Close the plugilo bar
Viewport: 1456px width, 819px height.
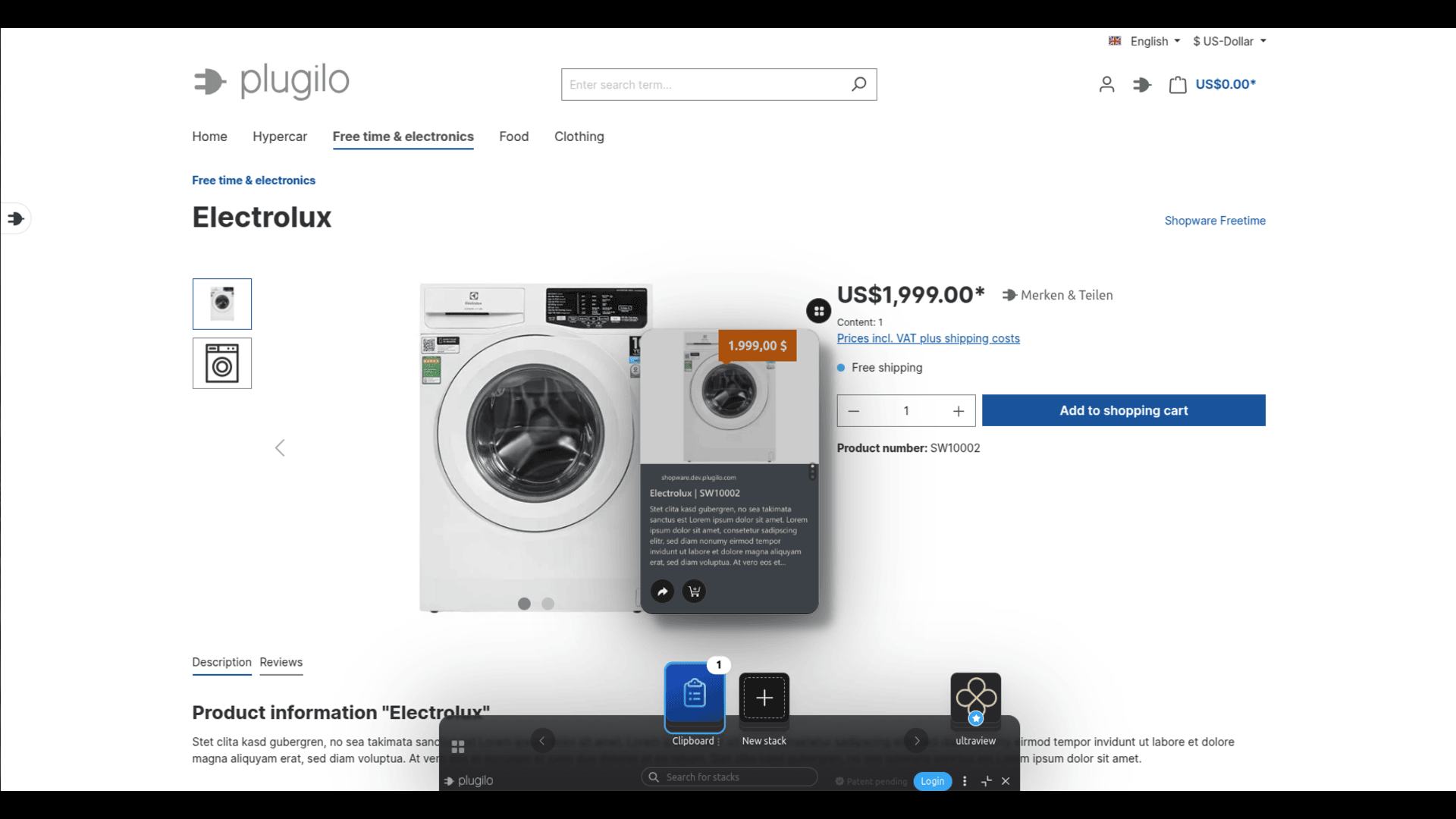1006,781
